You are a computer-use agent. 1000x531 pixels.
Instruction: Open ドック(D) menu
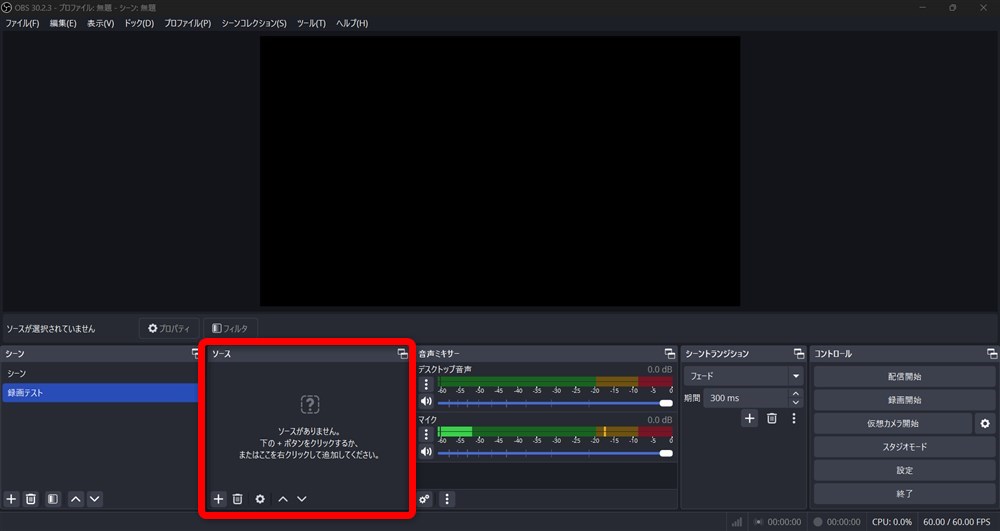139,24
